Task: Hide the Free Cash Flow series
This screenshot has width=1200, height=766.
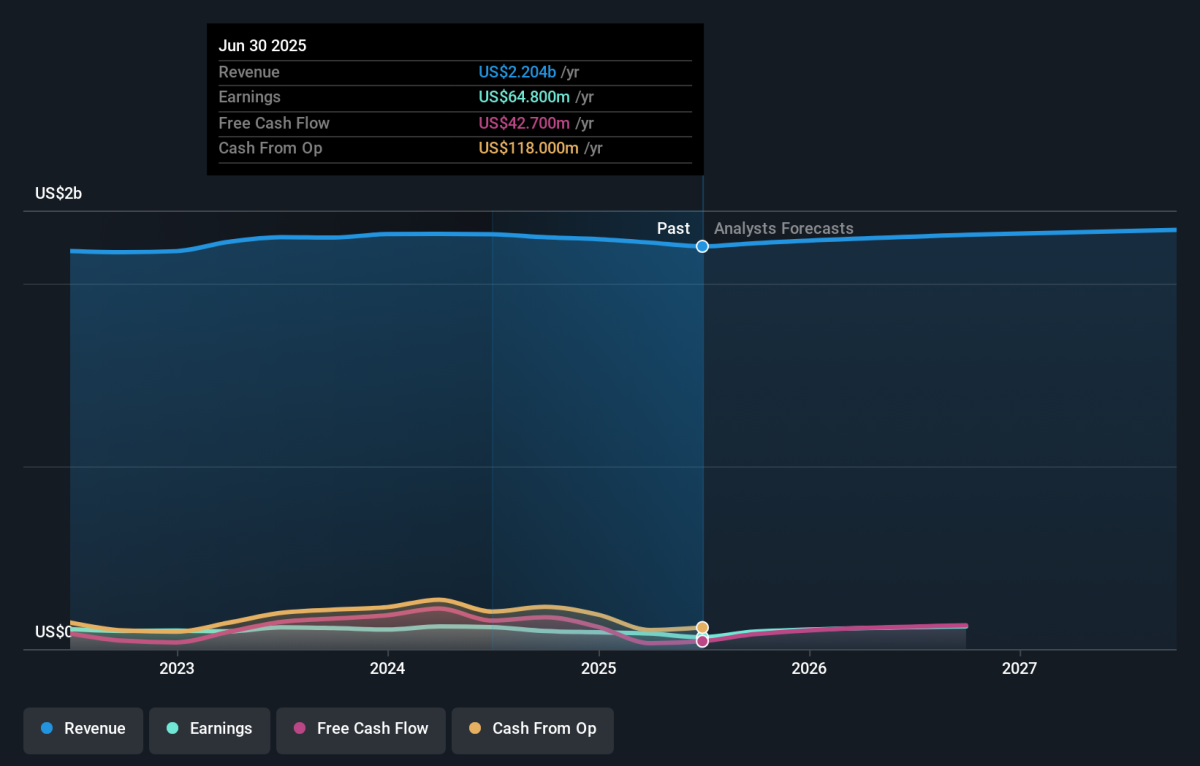Action: [x=361, y=729]
